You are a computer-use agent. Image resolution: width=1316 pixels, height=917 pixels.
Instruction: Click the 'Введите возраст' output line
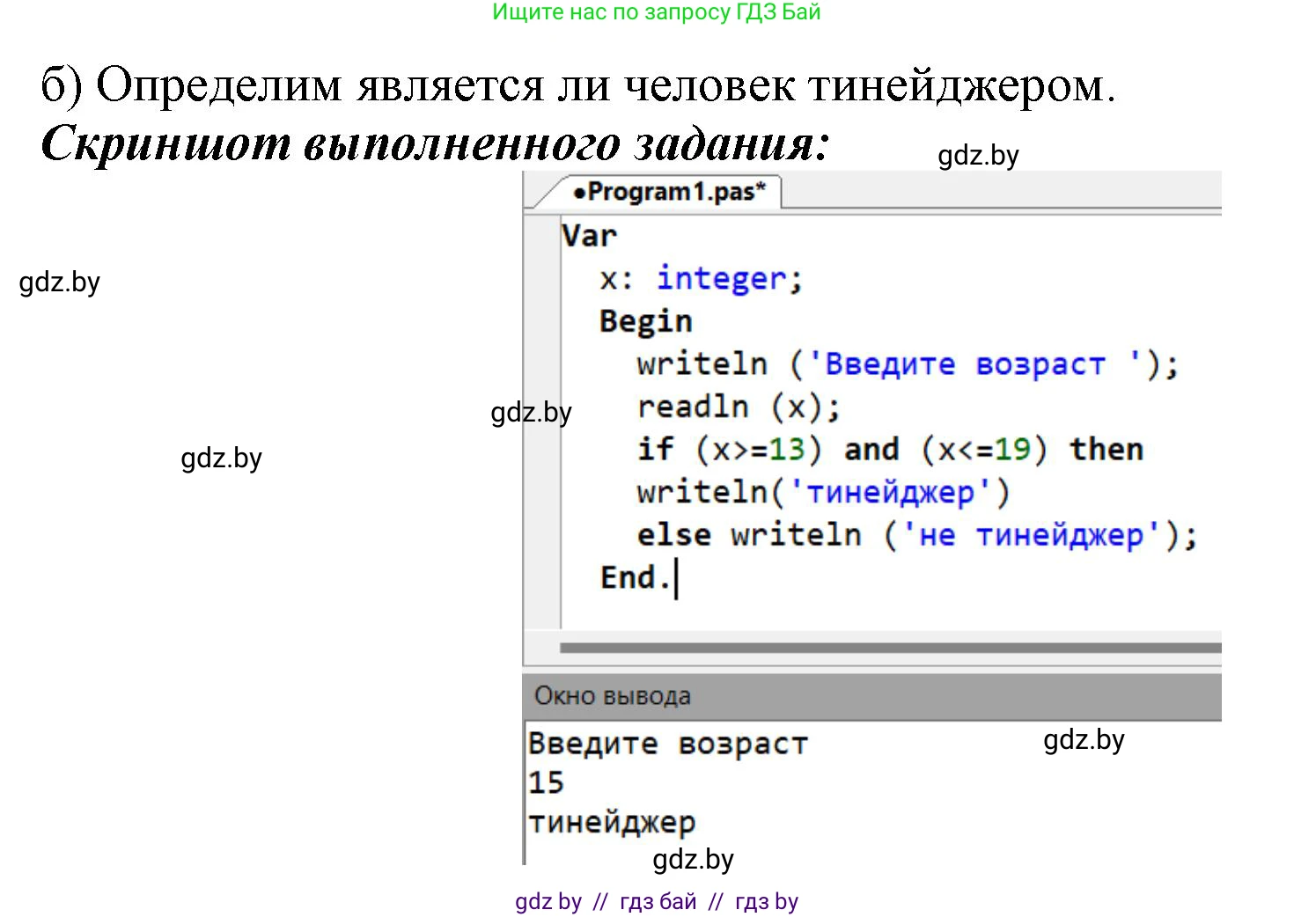667,744
